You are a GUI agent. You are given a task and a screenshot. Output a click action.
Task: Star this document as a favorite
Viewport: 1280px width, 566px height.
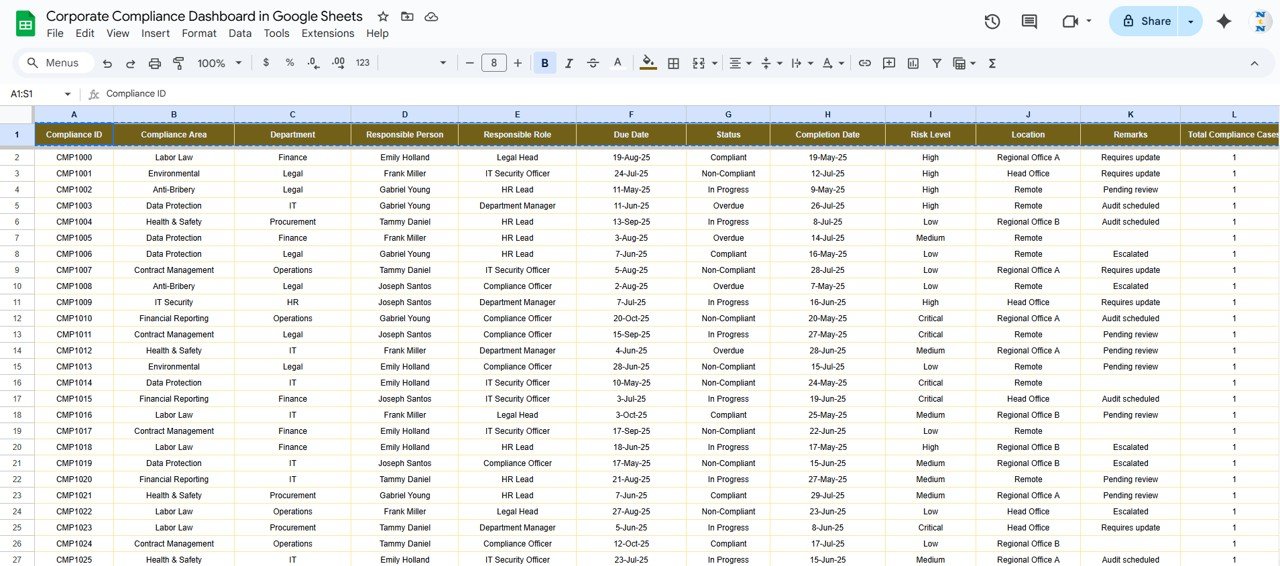383,17
